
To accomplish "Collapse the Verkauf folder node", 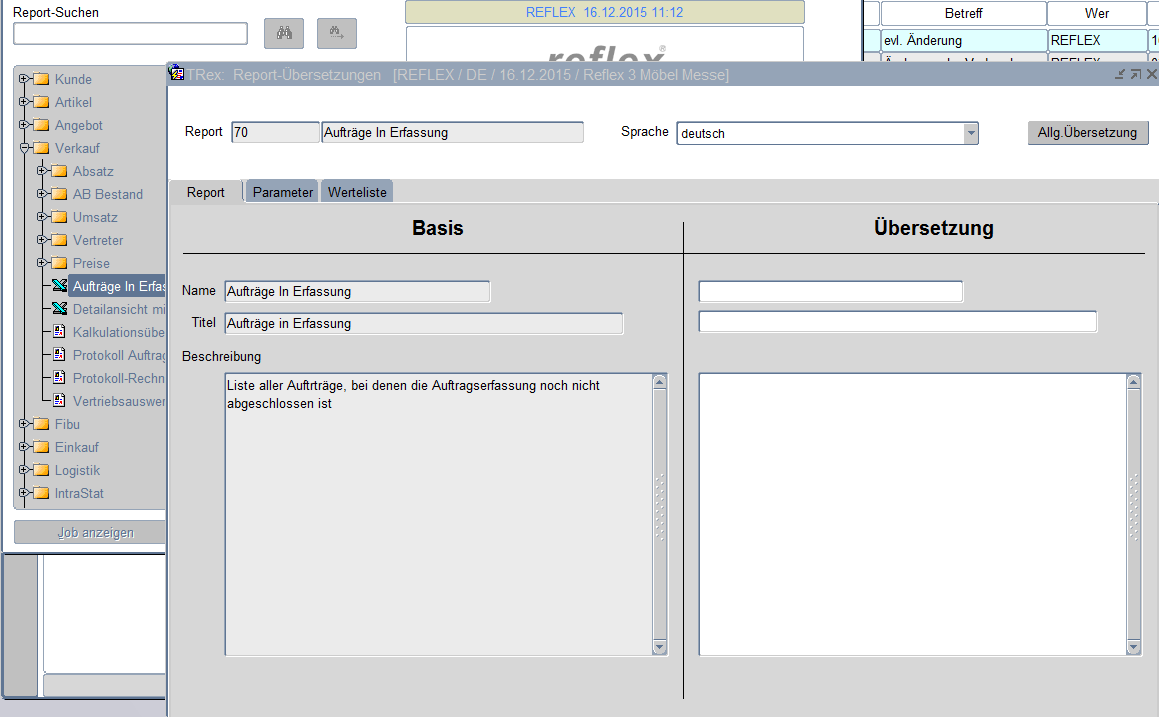I will point(24,148).
